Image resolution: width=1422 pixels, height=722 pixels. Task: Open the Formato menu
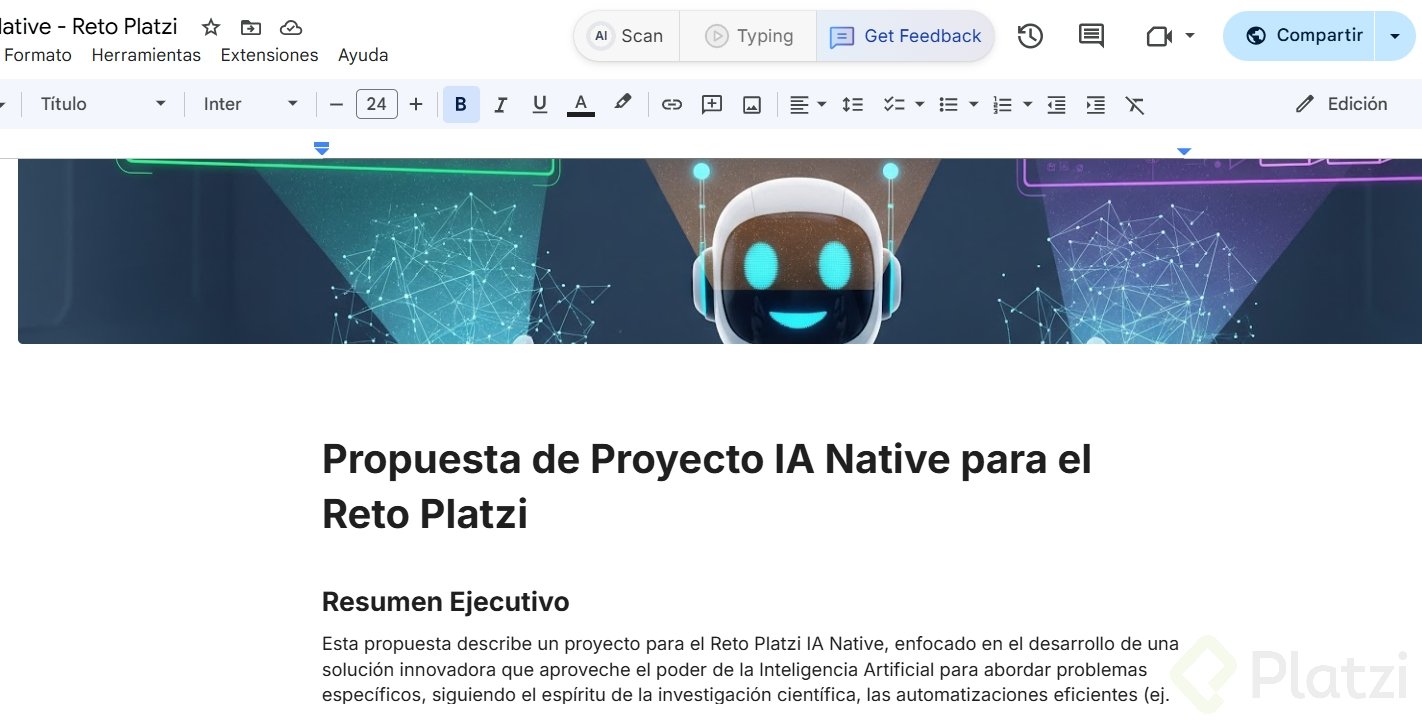tap(38, 55)
